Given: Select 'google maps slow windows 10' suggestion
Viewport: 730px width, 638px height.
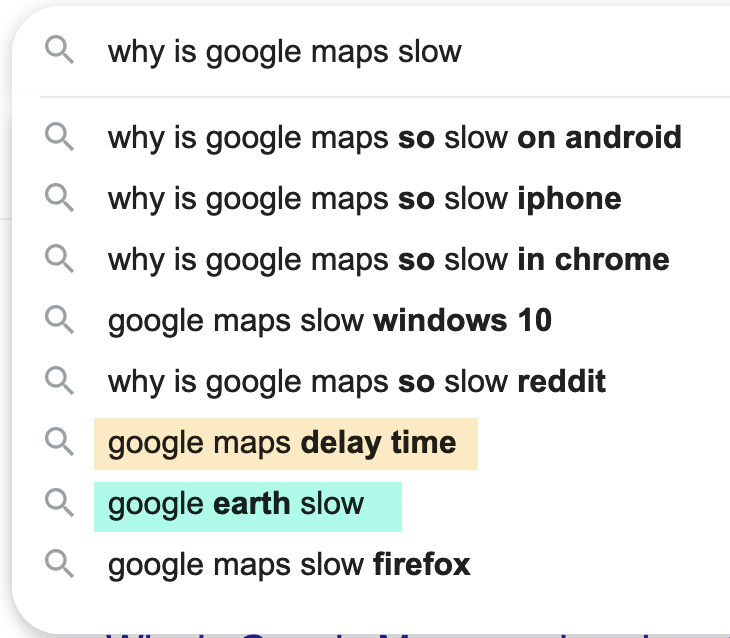Looking at the screenshot, I should [x=329, y=320].
